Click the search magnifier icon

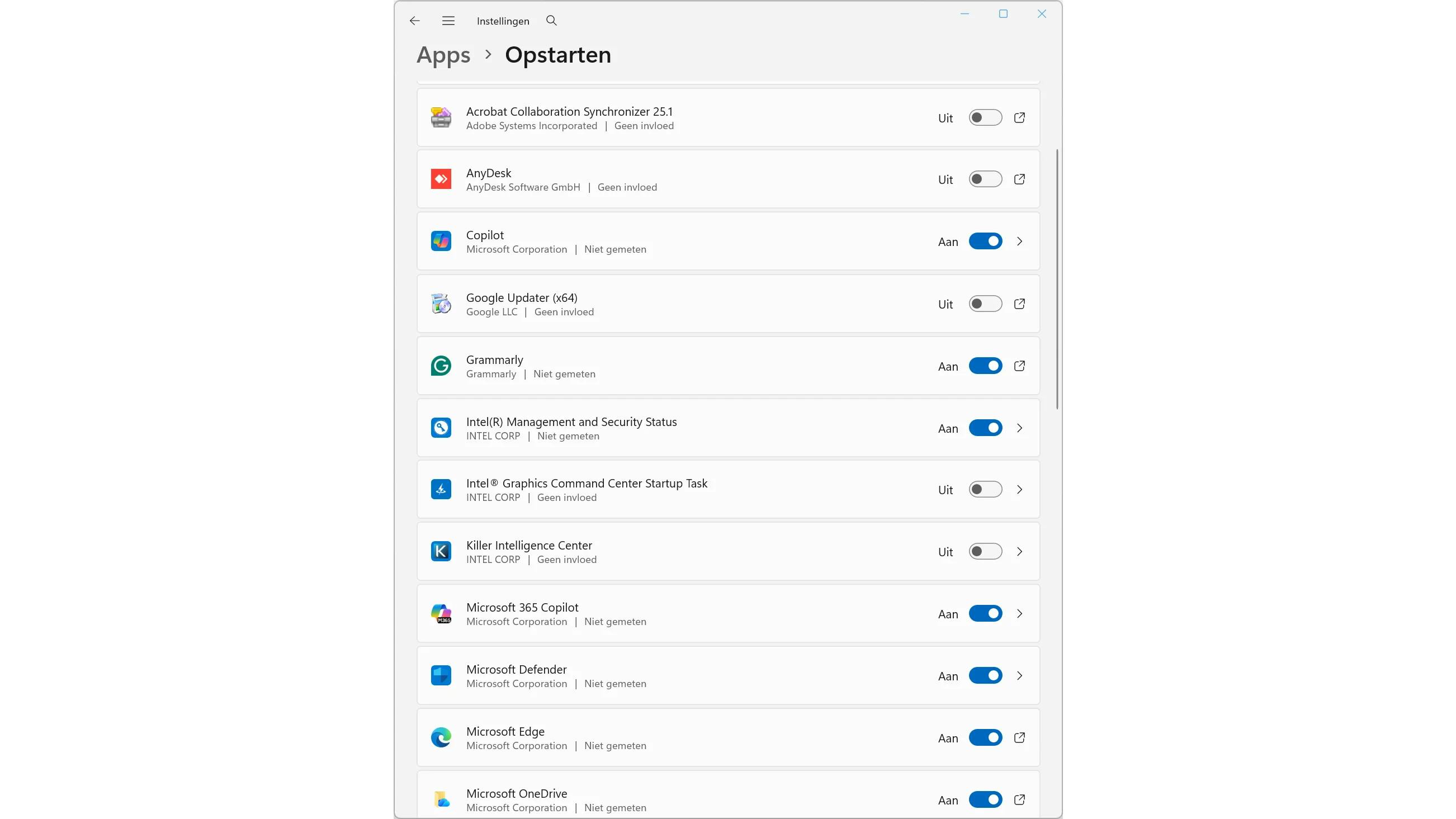[551, 21]
